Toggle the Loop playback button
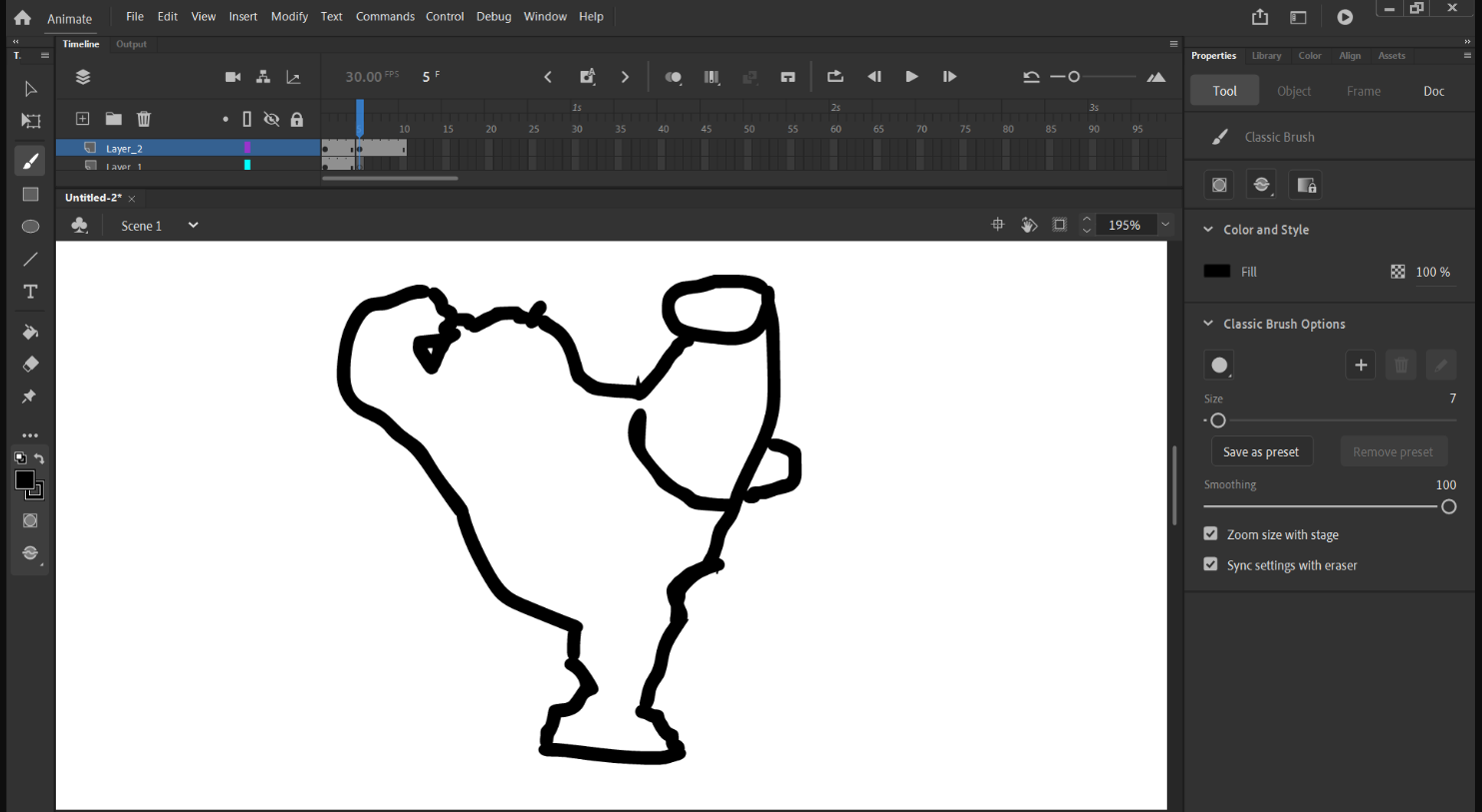 click(x=835, y=77)
